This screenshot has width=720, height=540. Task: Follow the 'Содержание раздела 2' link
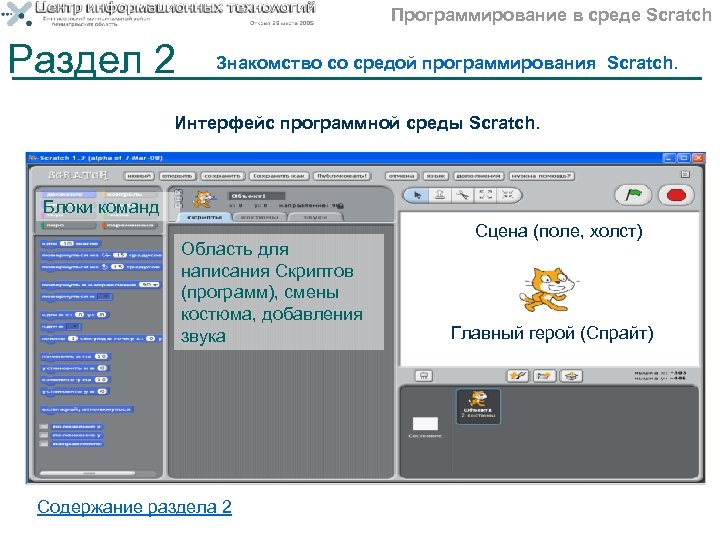click(x=134, y=507)
